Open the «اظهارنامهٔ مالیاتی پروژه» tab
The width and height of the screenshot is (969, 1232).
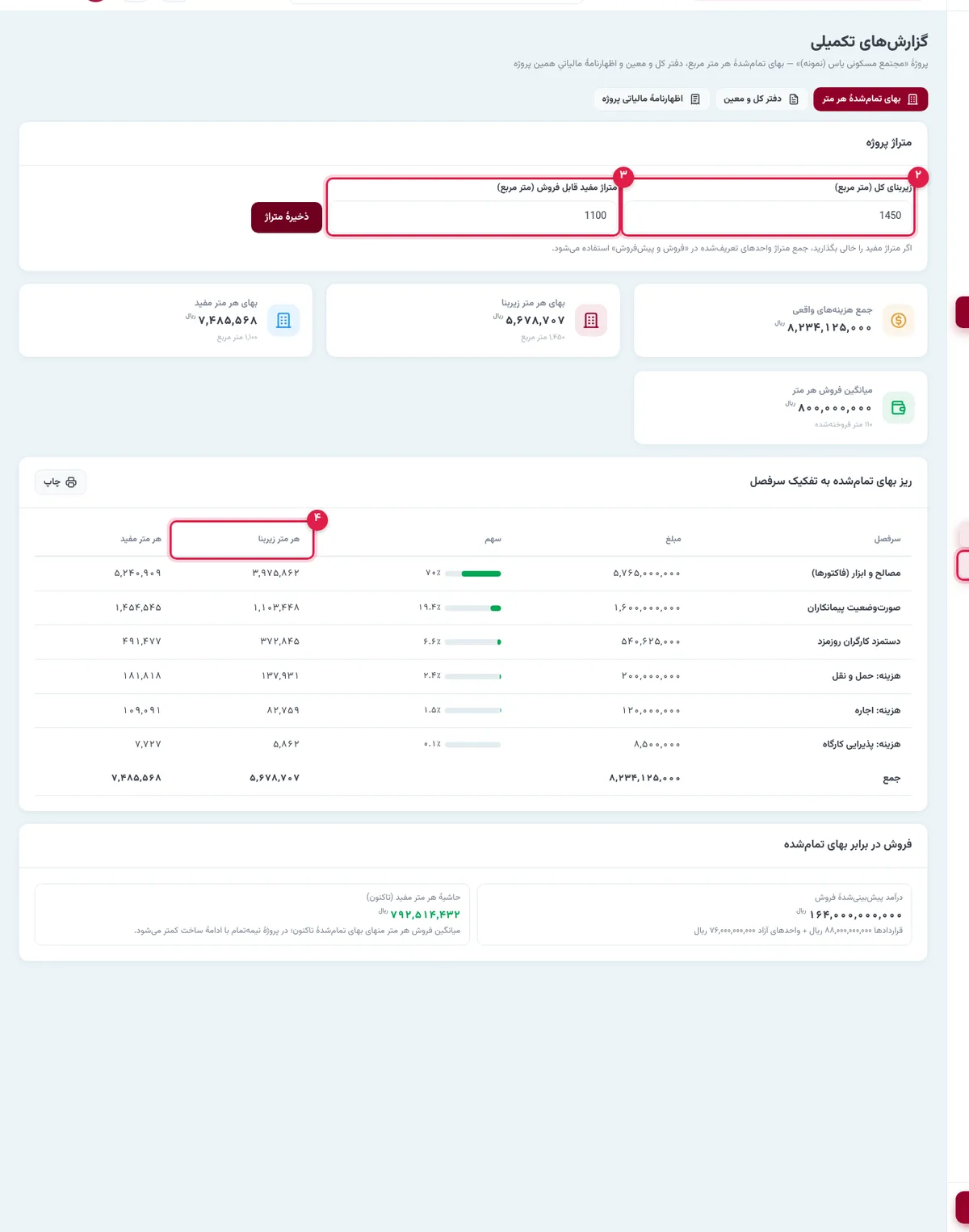click(652, 99)
